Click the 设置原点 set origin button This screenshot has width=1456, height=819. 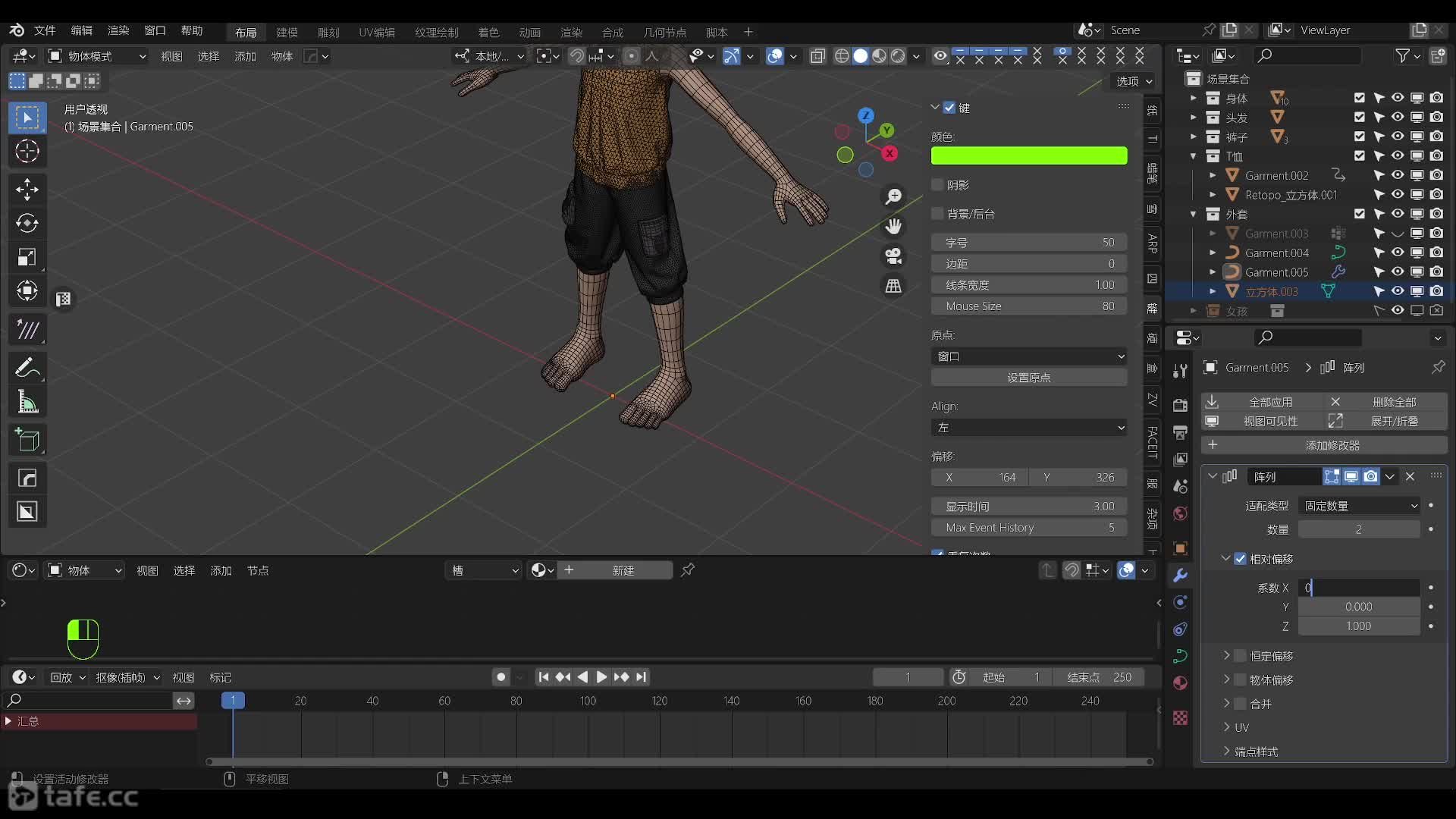click(x=1029, y=378)
